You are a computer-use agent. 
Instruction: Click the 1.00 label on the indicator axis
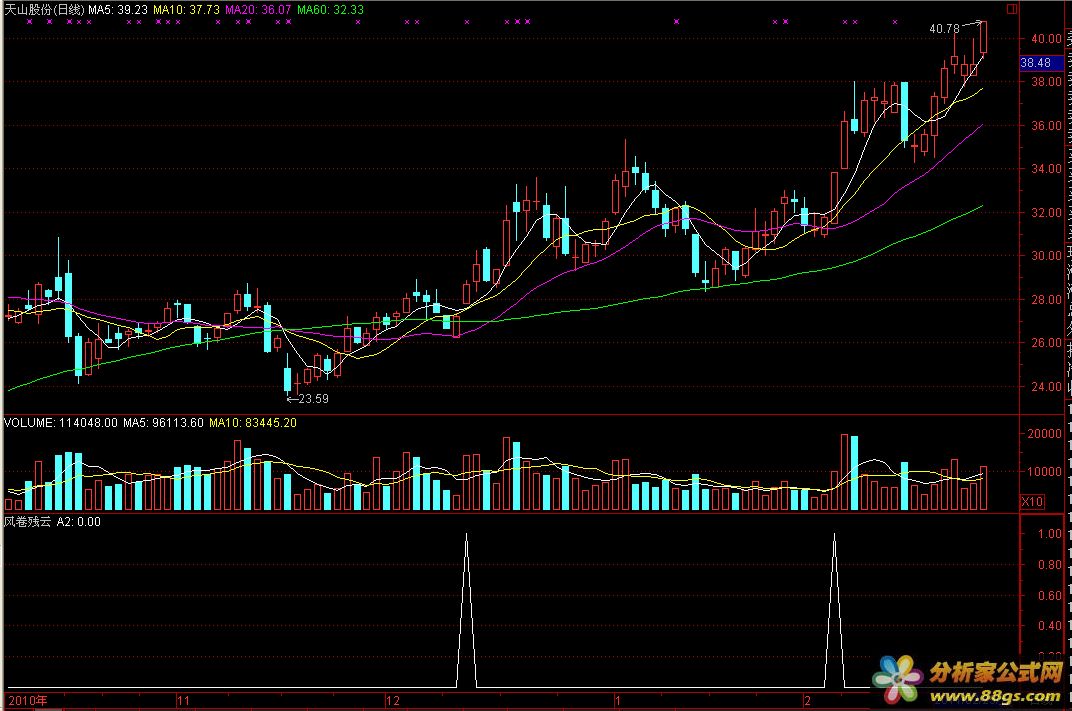coord(1050,534)
